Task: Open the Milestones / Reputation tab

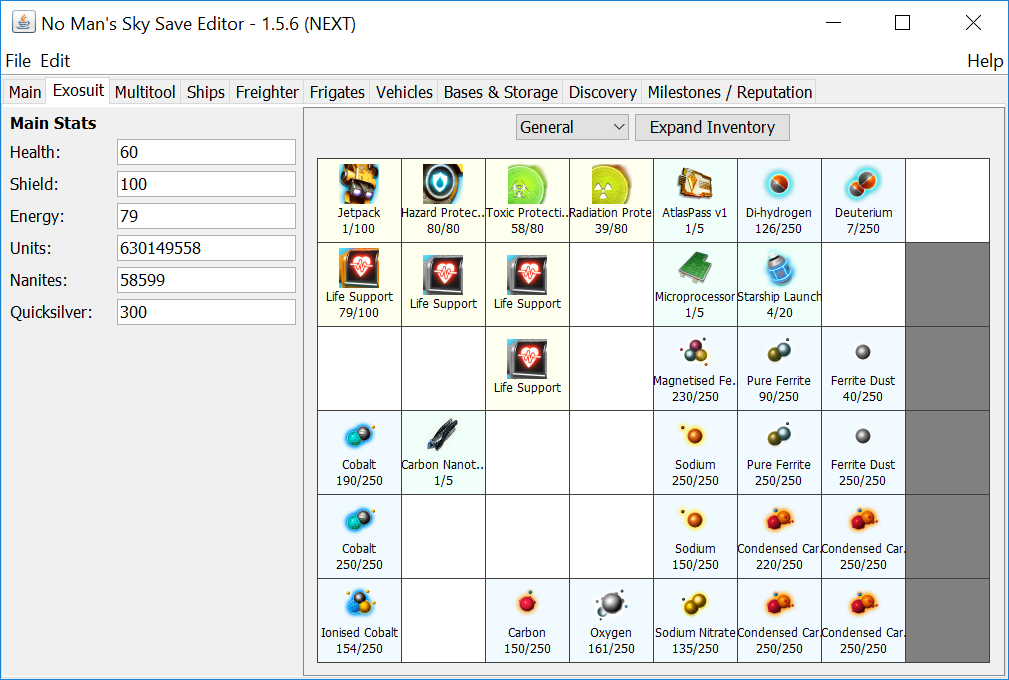Action: 730,92
